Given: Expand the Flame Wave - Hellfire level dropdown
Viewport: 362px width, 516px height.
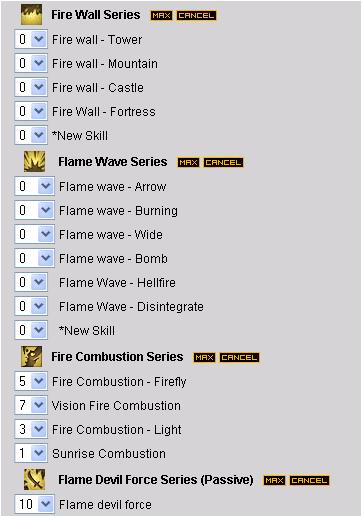Looking at the screenshot, I should click(31, 282).
